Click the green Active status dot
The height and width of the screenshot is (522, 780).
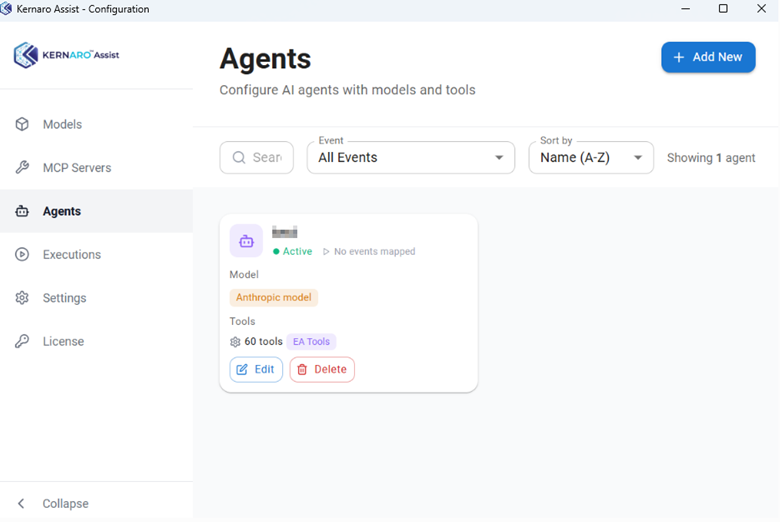pos(276,252)
